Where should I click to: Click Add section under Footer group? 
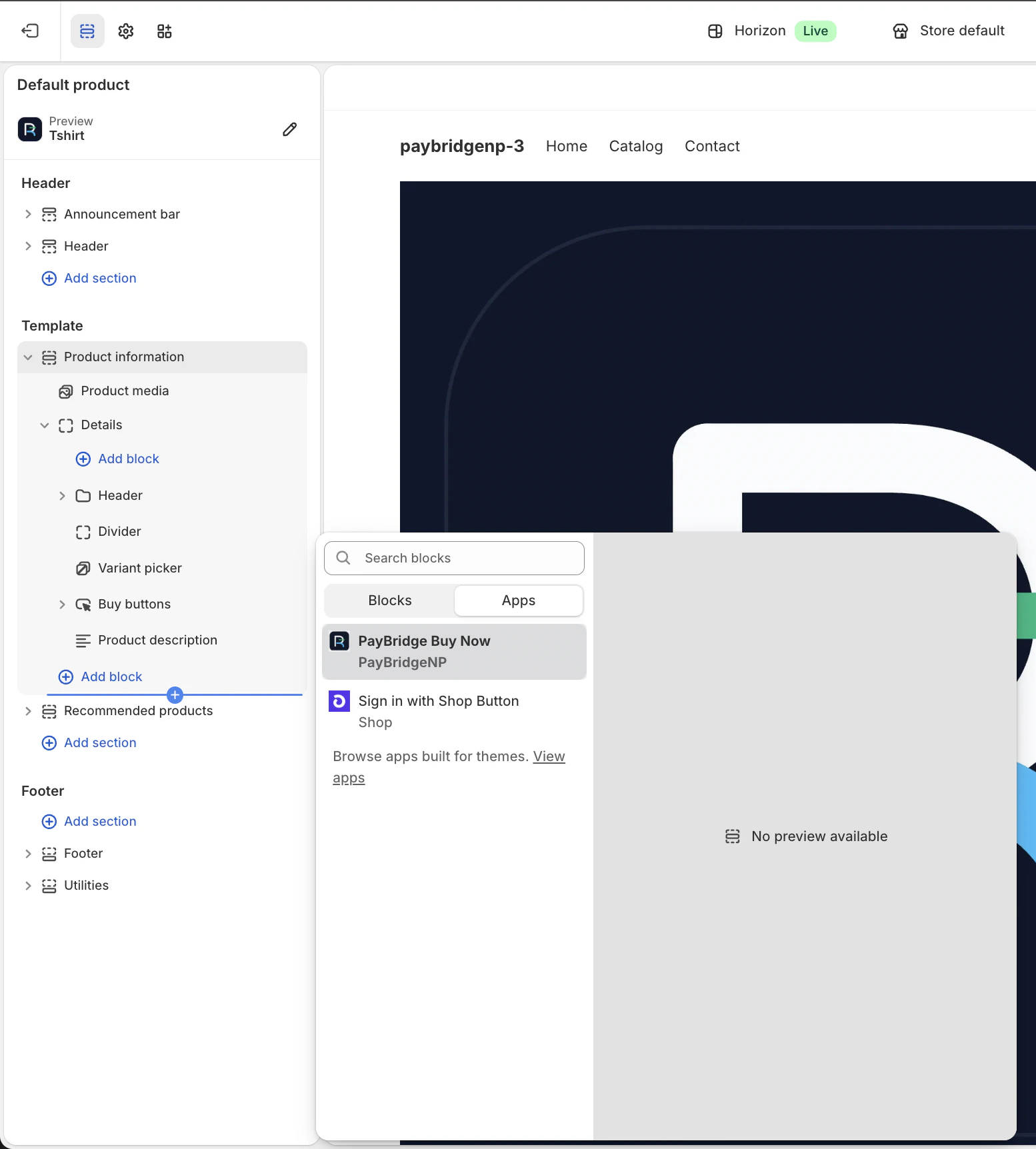pyautogui.click(x=89, y=822)
